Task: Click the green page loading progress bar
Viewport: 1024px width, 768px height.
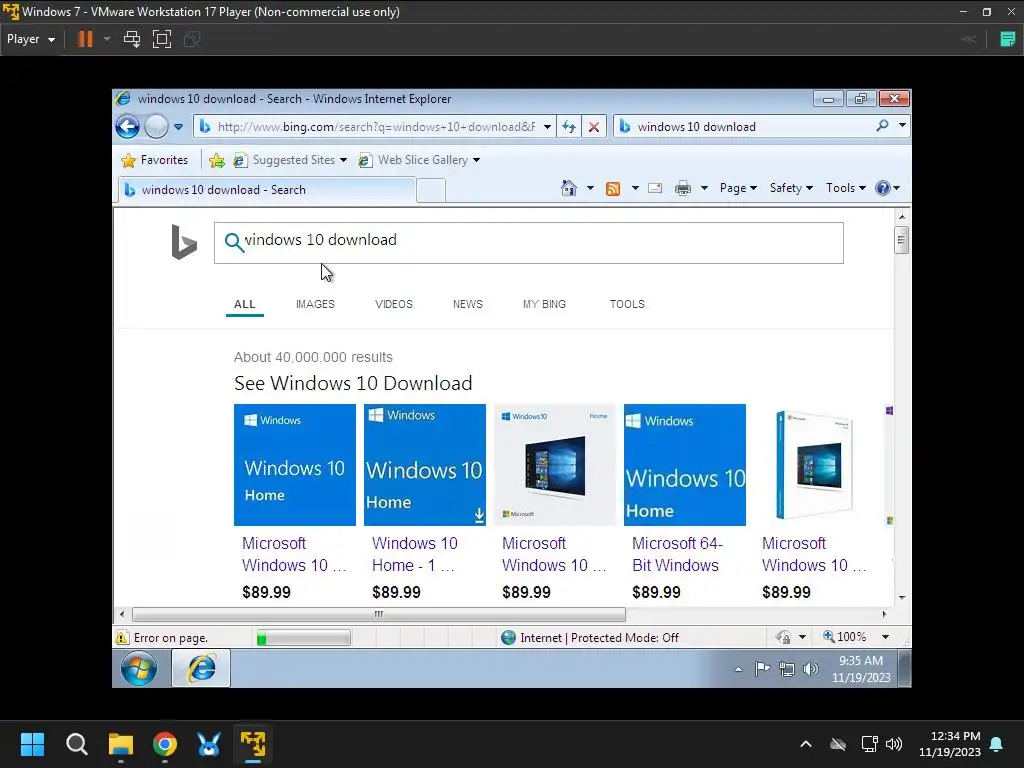Action: tap(303, 637)
